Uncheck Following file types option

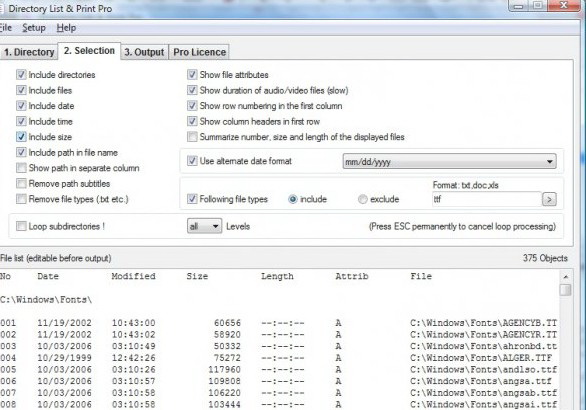coord(192,199)
